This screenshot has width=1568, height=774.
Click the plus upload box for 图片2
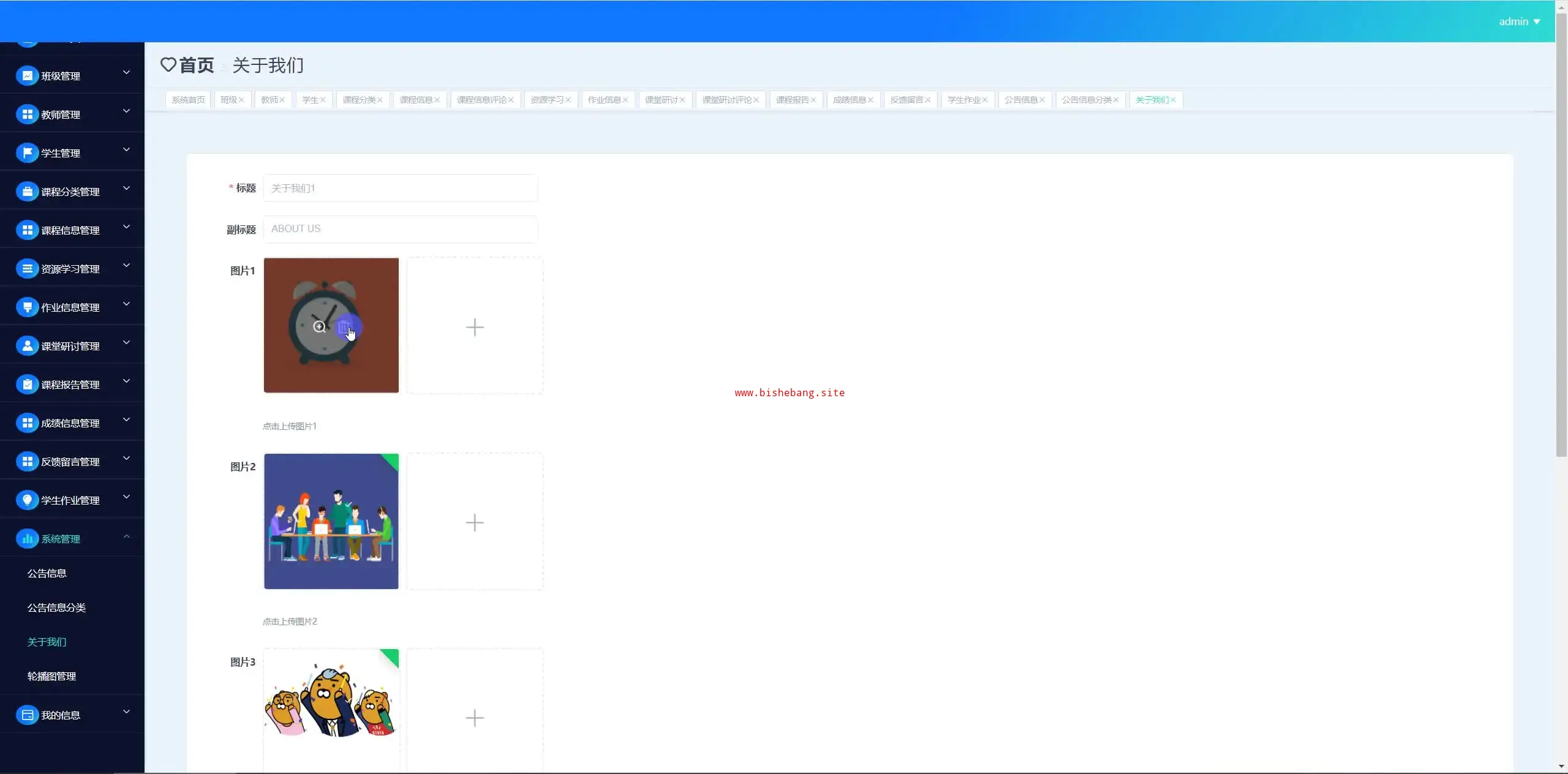475,522
